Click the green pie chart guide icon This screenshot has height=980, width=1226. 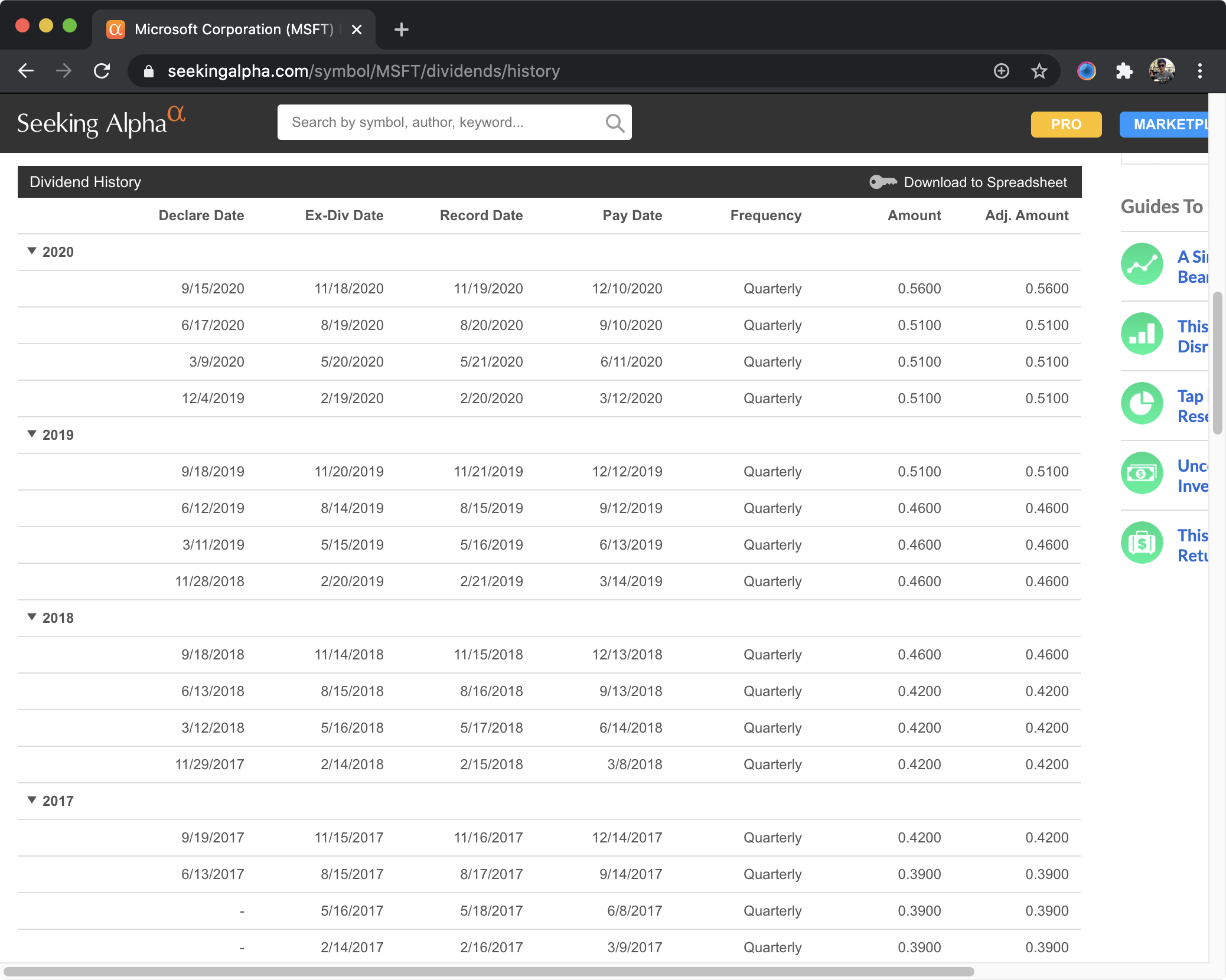(x=1142, y=404)
